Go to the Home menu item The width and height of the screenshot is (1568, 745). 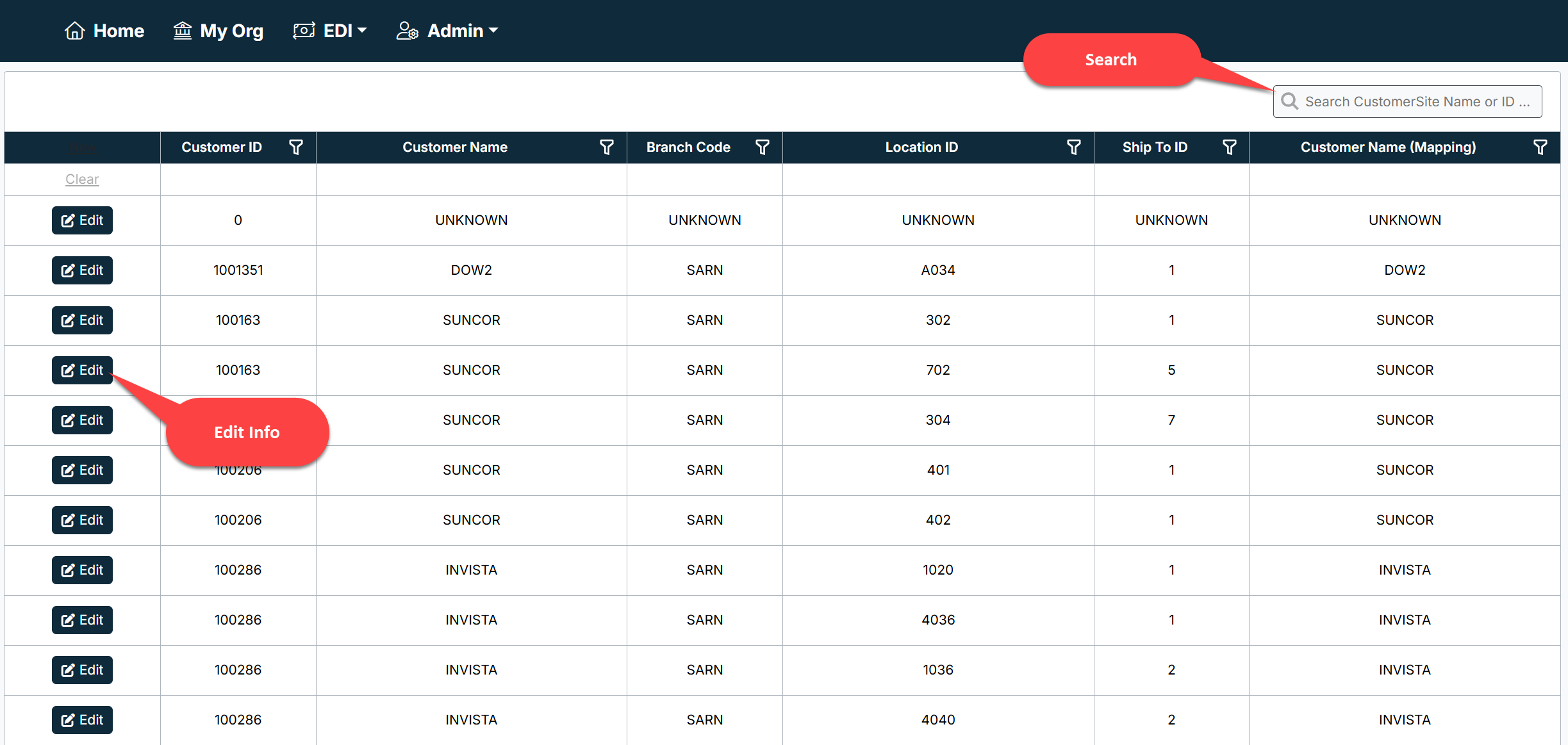click(119, 31)
